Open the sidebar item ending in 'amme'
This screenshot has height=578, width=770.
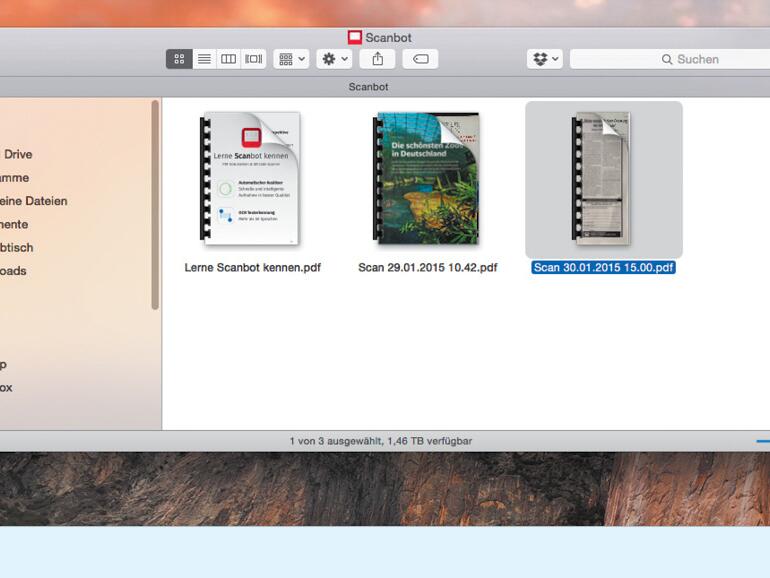(14, 178)
